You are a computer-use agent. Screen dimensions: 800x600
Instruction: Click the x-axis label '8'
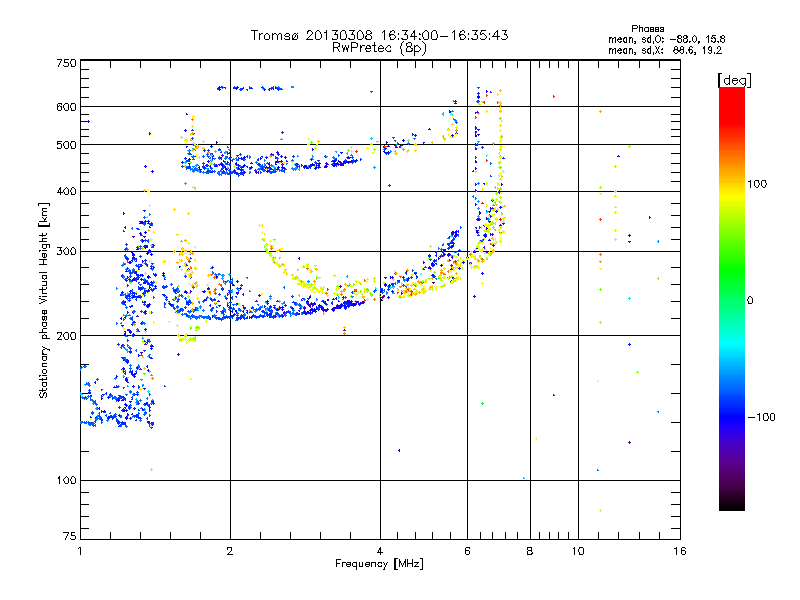[530, 551]
